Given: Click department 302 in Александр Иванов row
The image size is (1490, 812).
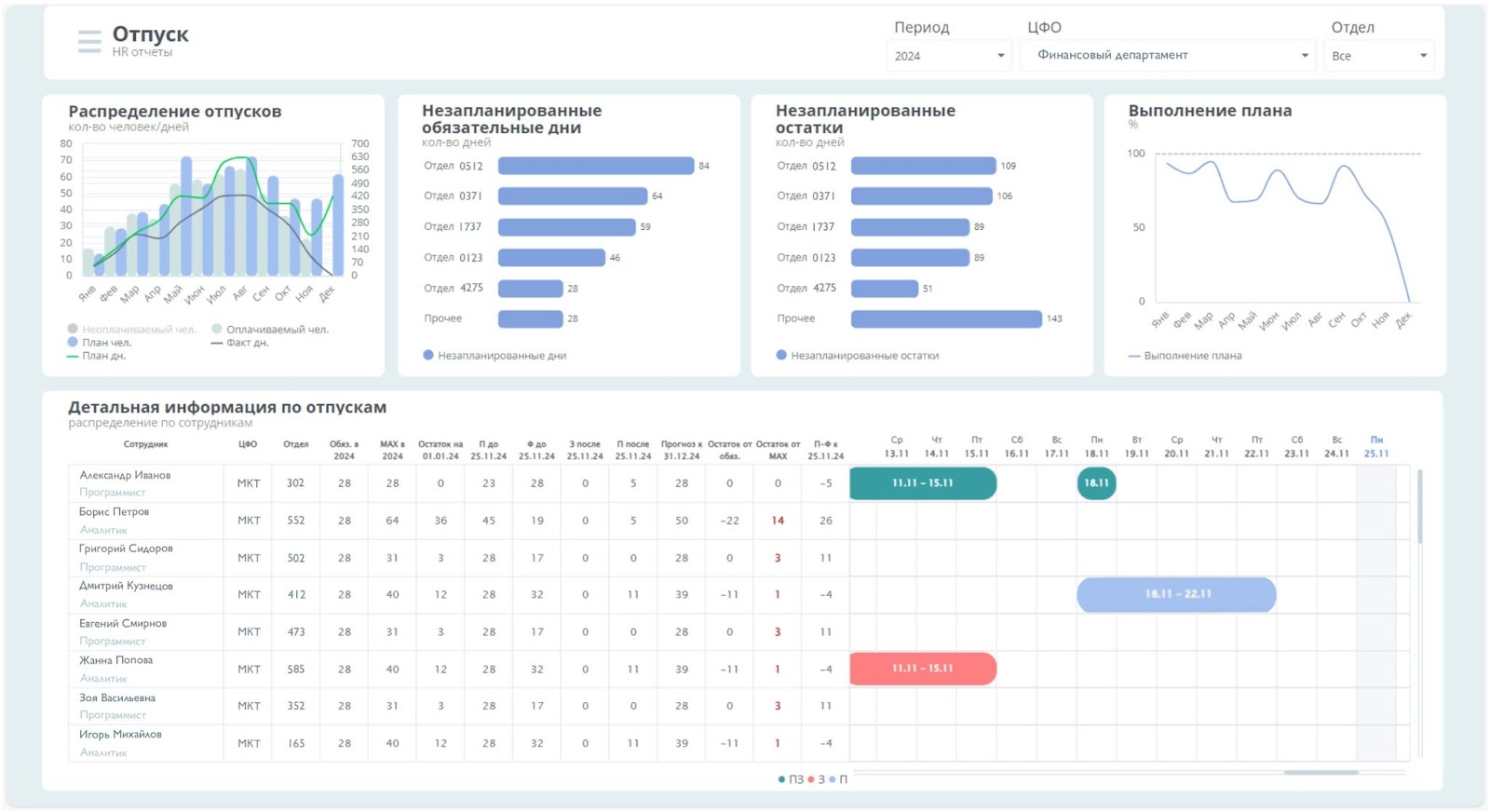Looking at the screenshot, I should (x=295, y=483).
